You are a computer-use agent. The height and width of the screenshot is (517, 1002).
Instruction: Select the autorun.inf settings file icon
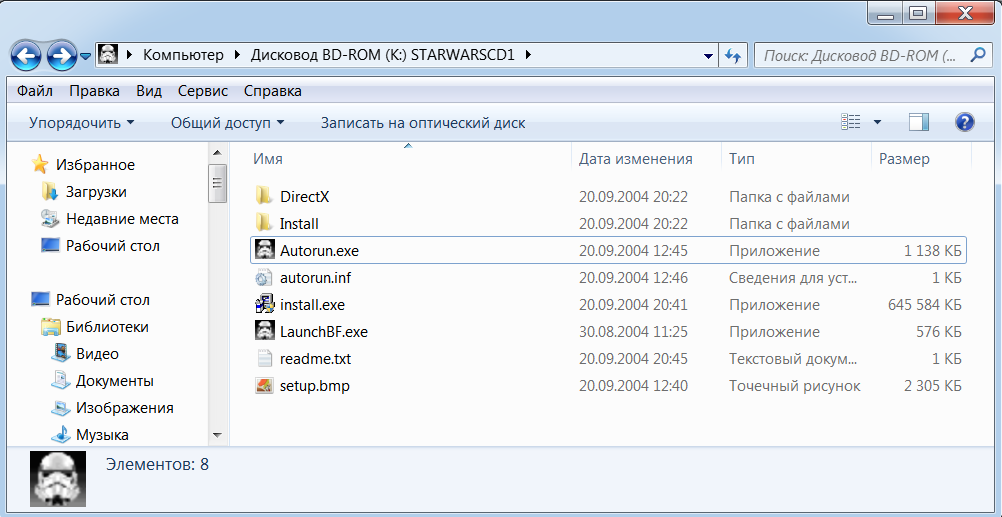point(264,277)
